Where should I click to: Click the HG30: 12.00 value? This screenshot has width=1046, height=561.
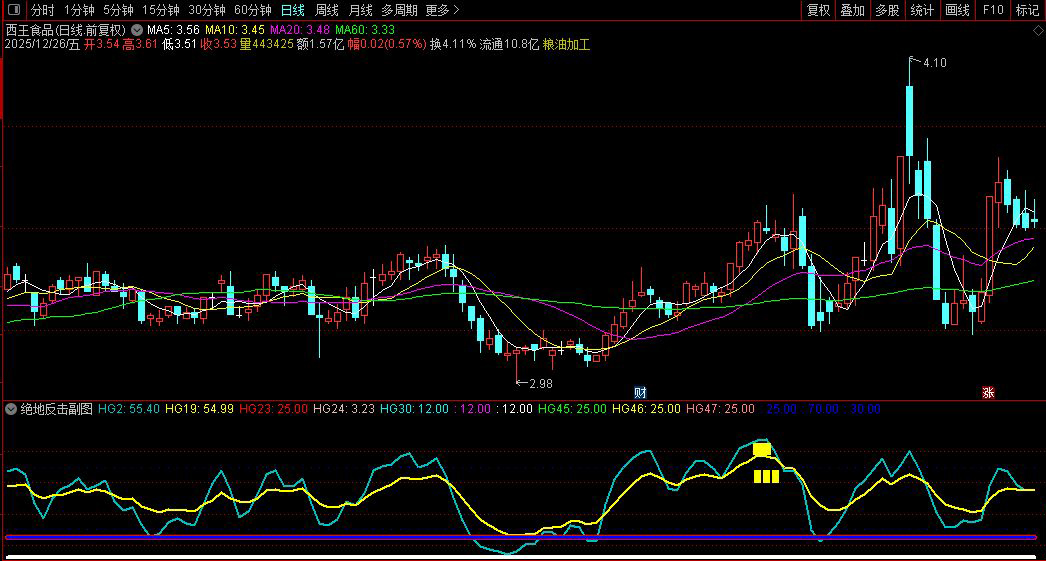point(413,409)
